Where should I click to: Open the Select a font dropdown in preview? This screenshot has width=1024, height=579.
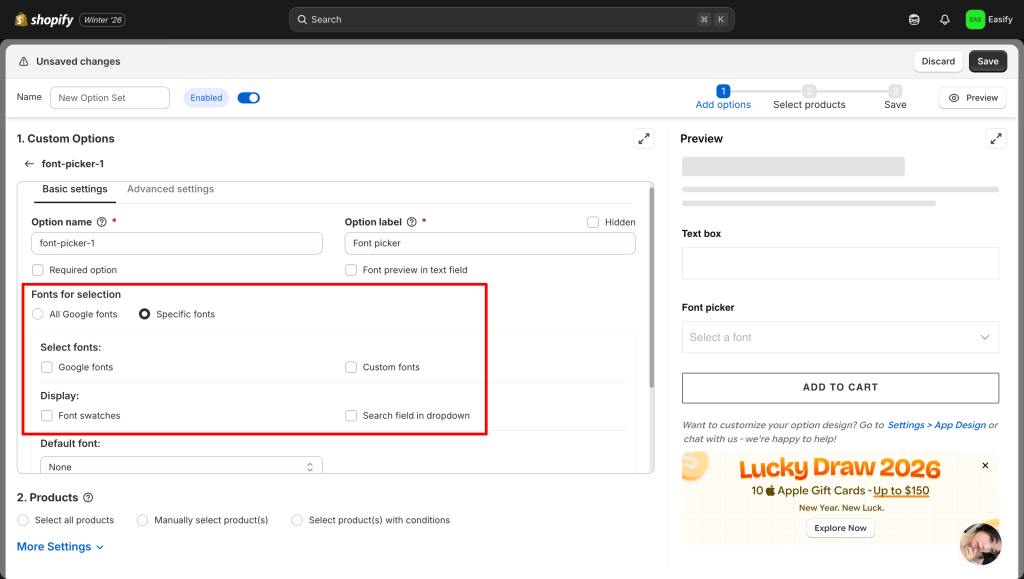(x=840, y=337)
